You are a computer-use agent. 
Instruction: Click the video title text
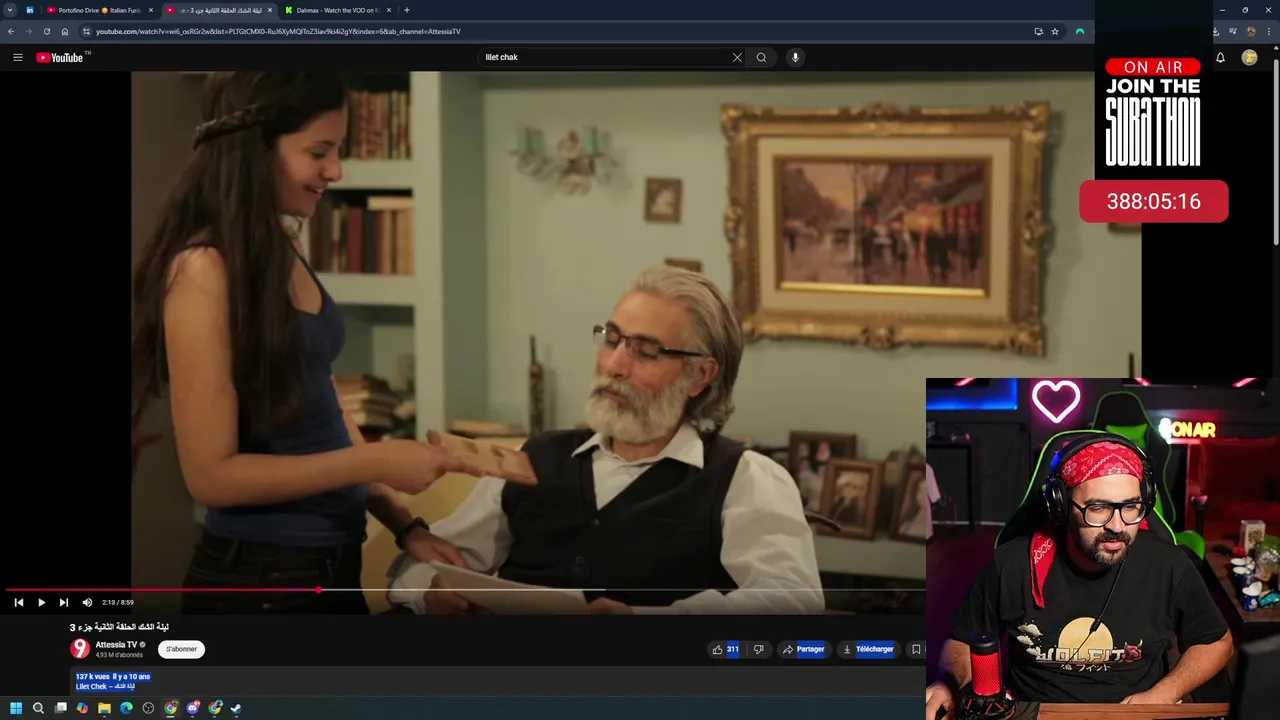[119, 627]
